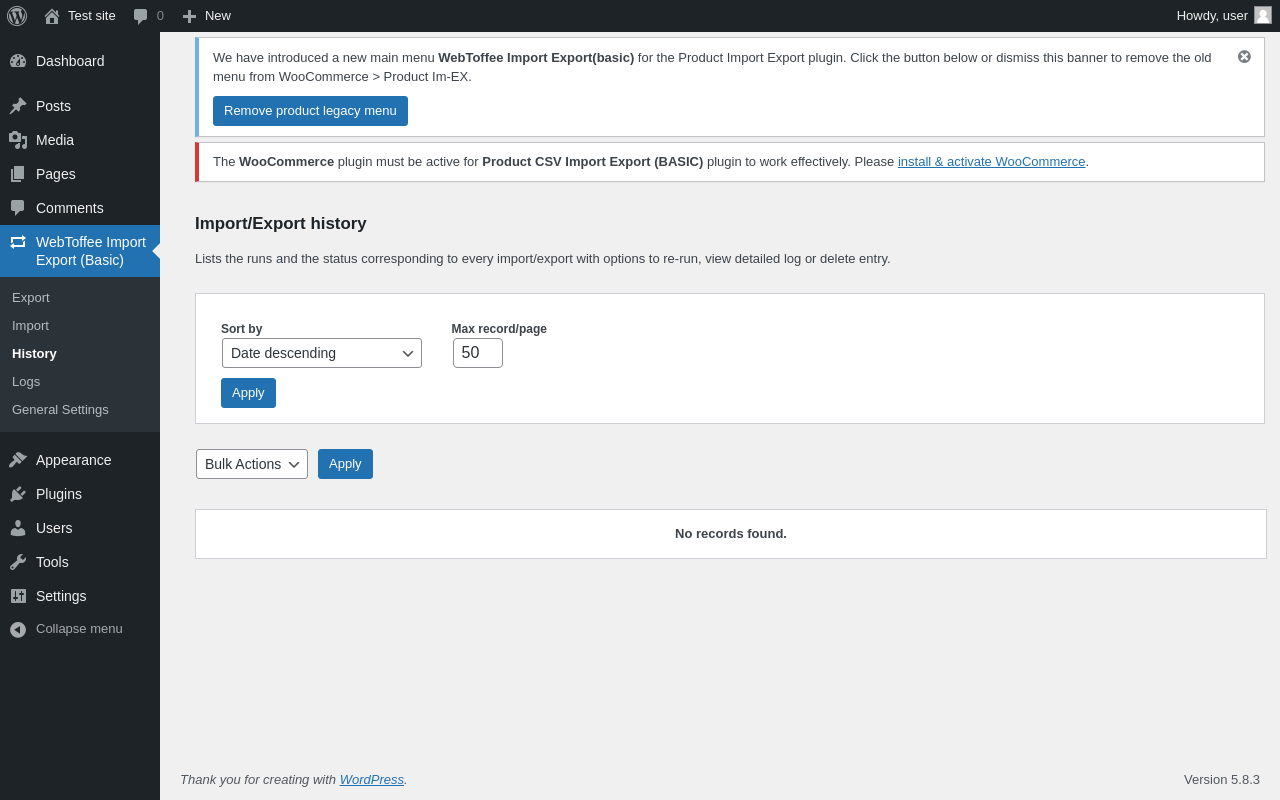Dismiss the banner with the close icon
Screen dimensions: 1280x800
pyautogui.click(x=1244, y=57)
